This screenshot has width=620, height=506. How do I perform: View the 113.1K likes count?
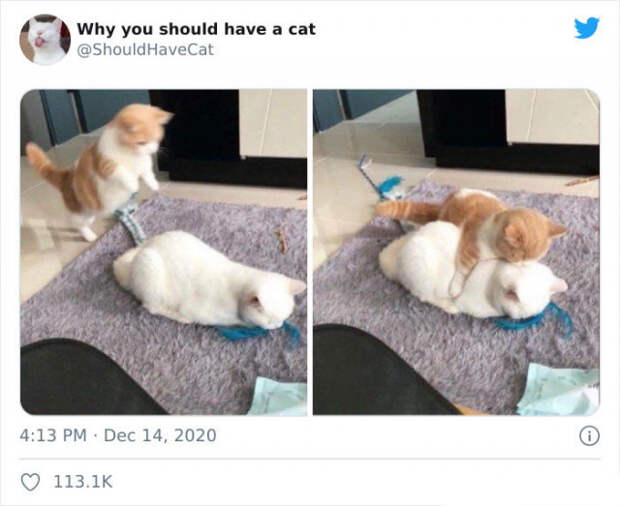coord(83,482)
